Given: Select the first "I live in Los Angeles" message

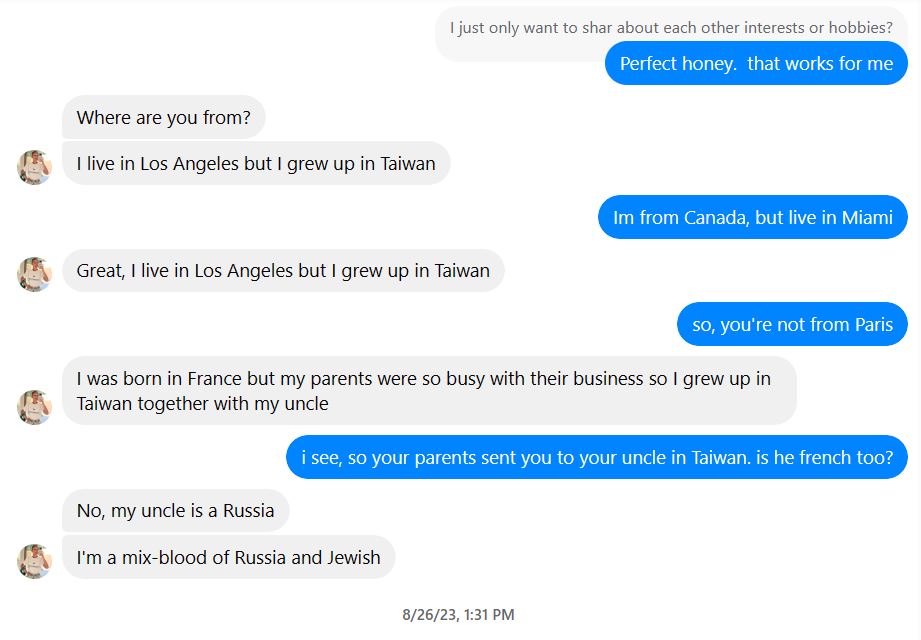Looking at the screenshot, I should pyautogui.click(x=256, y=164).
